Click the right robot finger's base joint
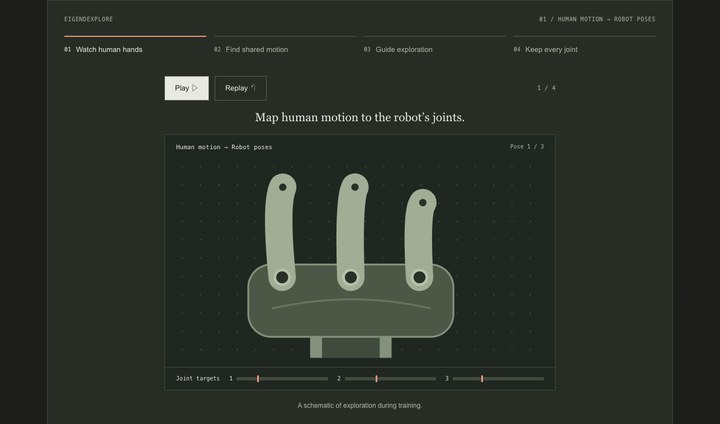The width and height of the screenshot is (720, 424). click(x=419, y=277)
